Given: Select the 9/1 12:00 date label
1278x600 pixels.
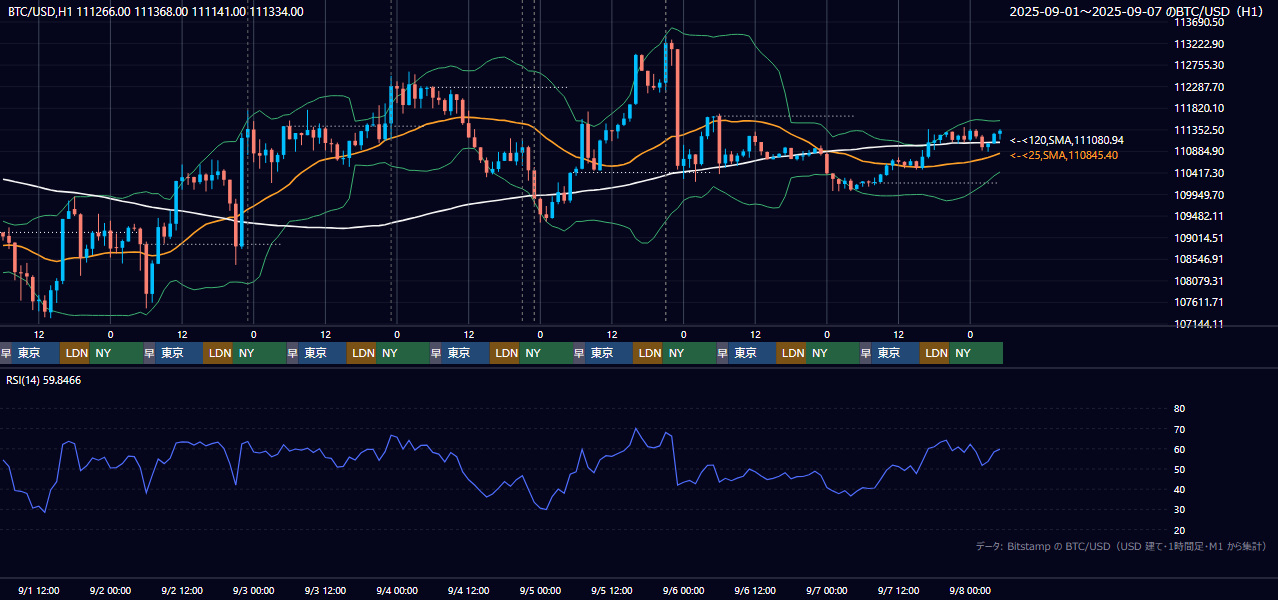Looking at the screenshot, I should [x=40, y=590].
